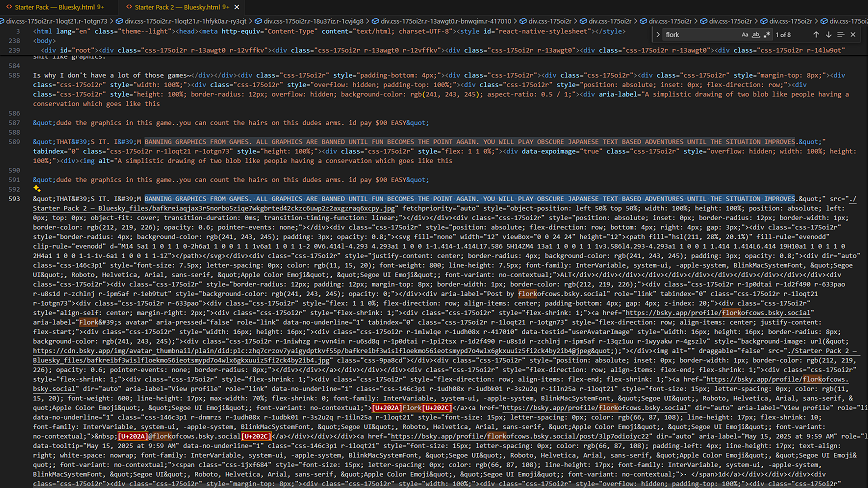This screenshot has height=488, width=868.
Task: Click line number 589 in the gutter
Action: 14,142
